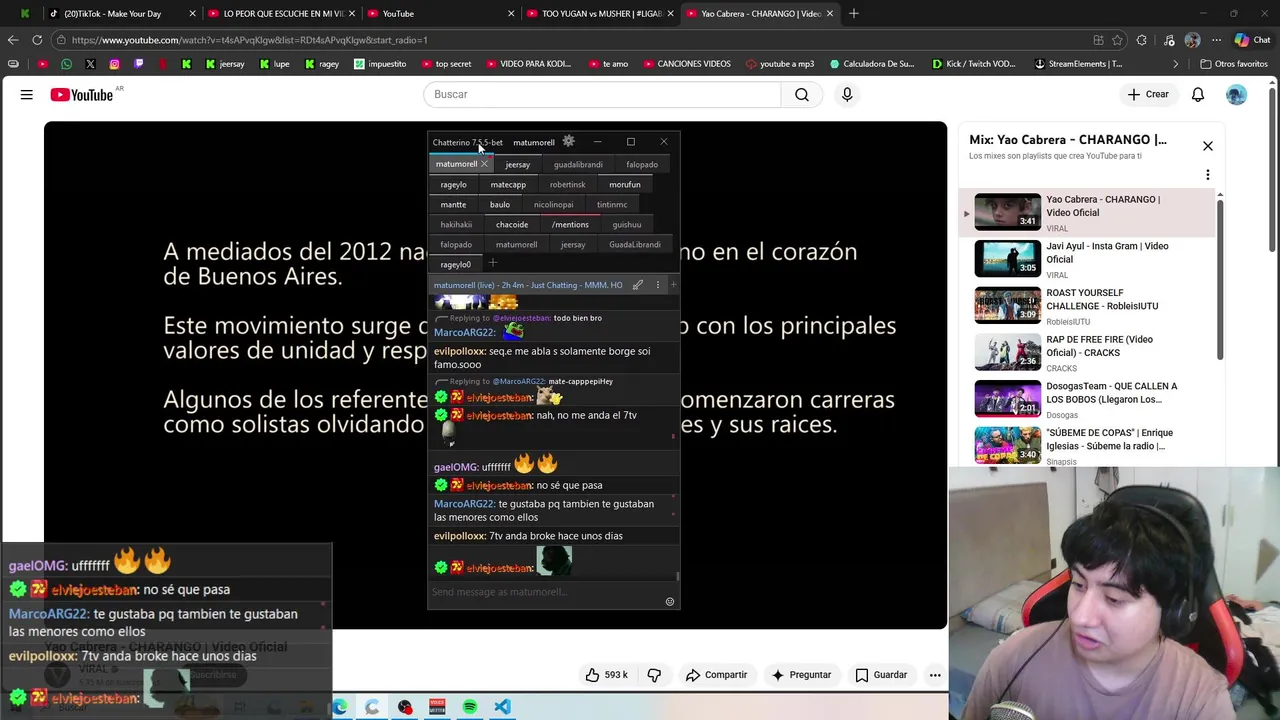Click the Preguntar button

[801, 675]
